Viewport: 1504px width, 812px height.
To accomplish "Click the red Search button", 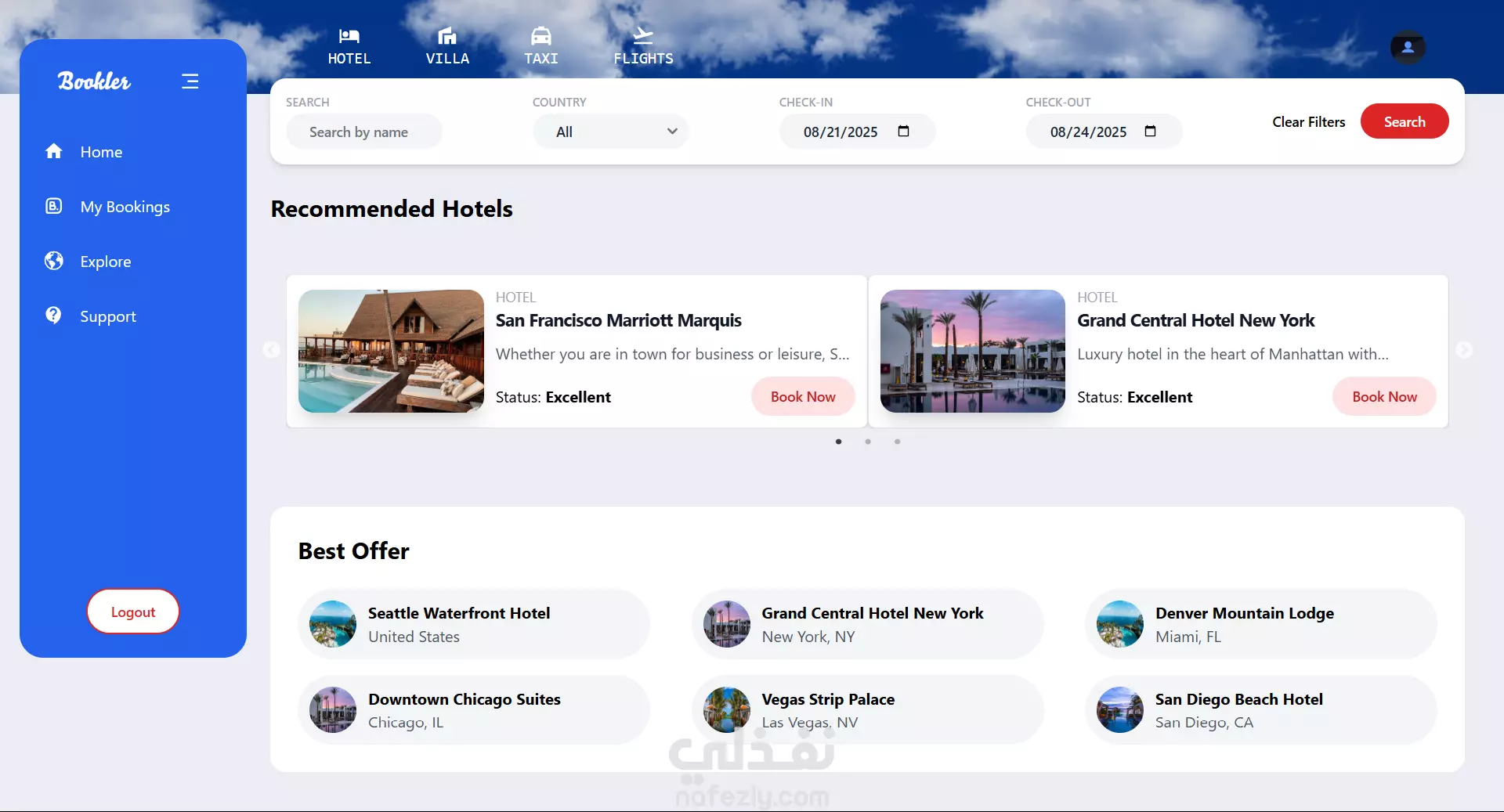I will (x=1405, y=121).
